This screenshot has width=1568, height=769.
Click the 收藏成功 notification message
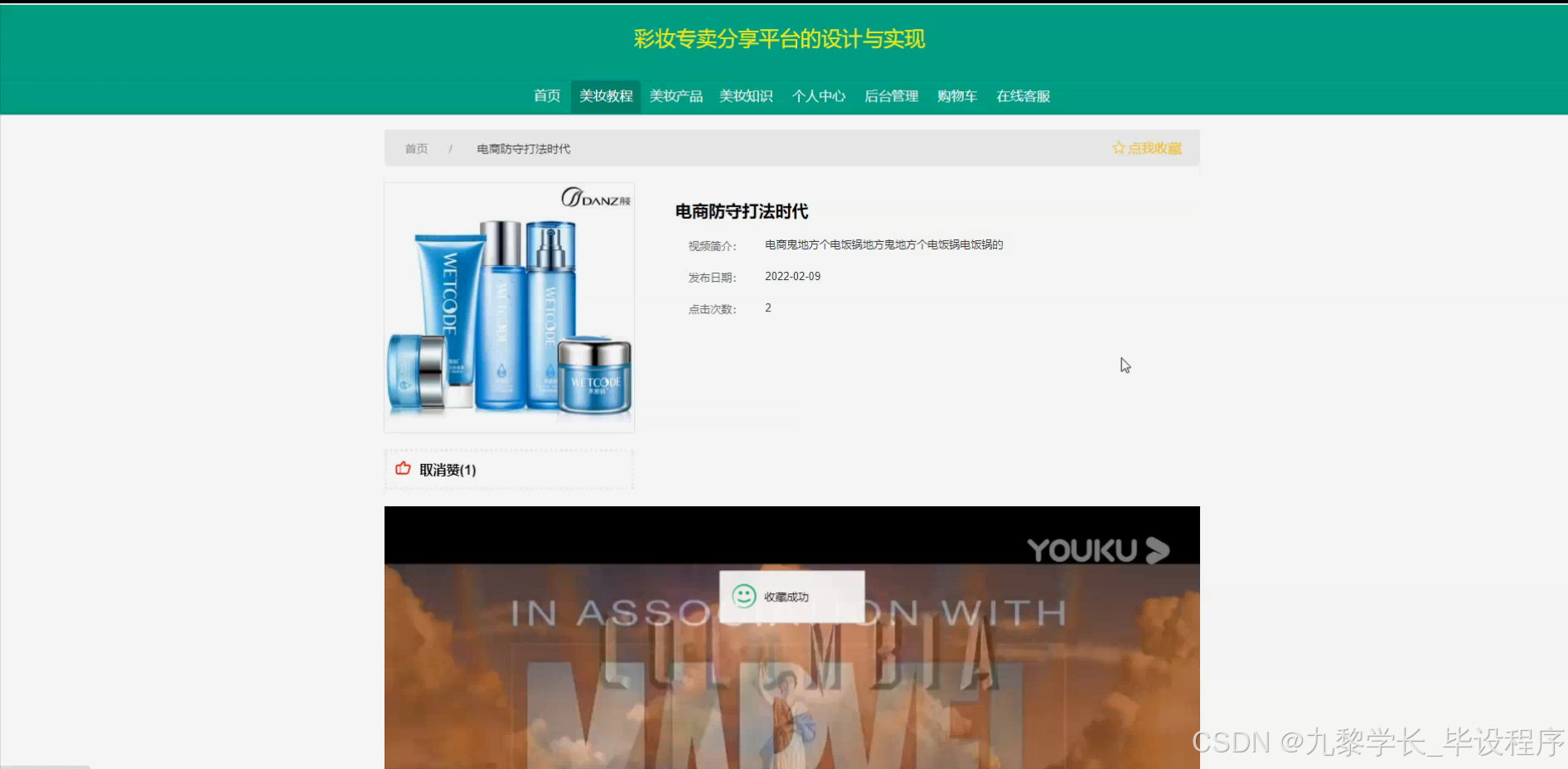pyautogui.click(x=786, y=597)
